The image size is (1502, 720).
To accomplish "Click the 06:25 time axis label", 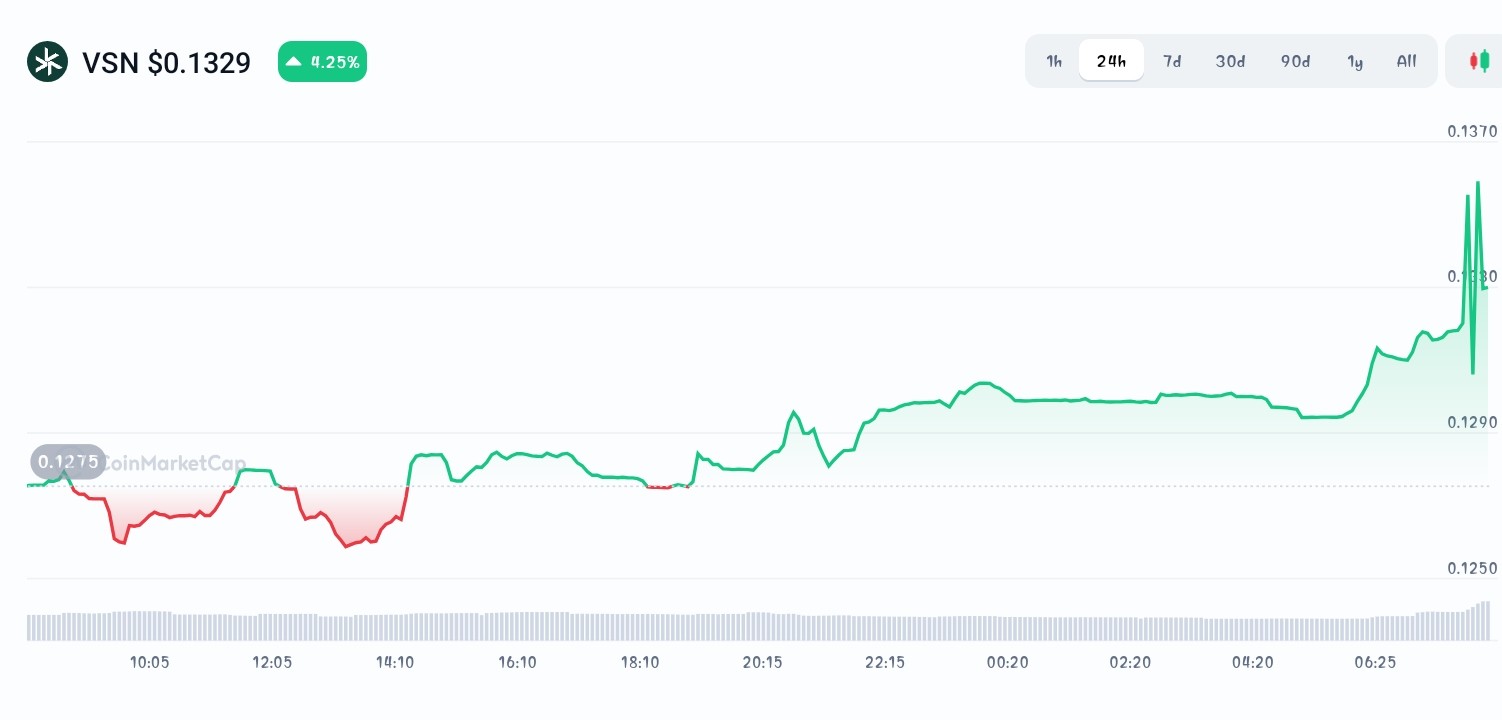I will [1375, 663].
